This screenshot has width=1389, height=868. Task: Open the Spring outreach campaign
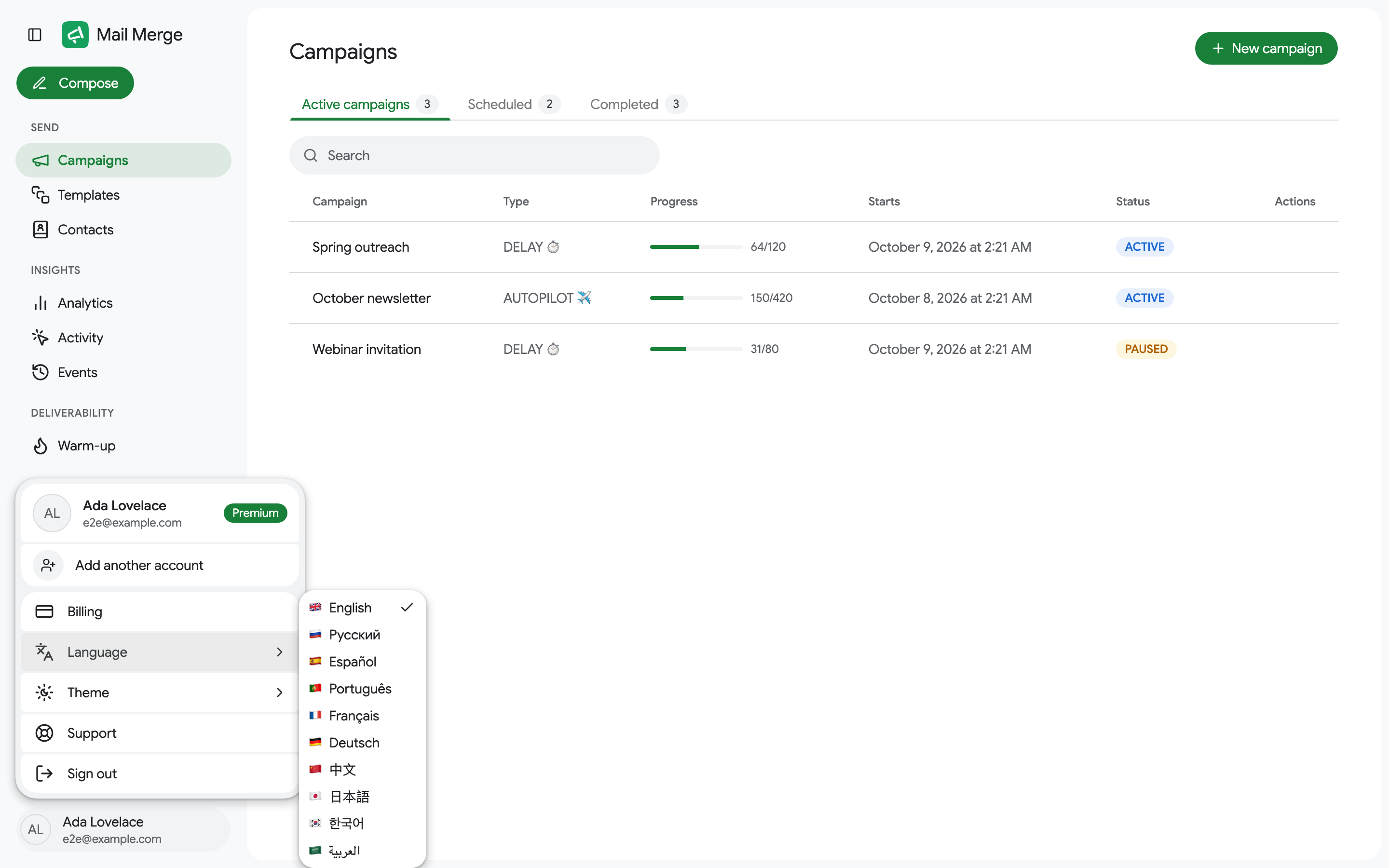pos(360,247)
